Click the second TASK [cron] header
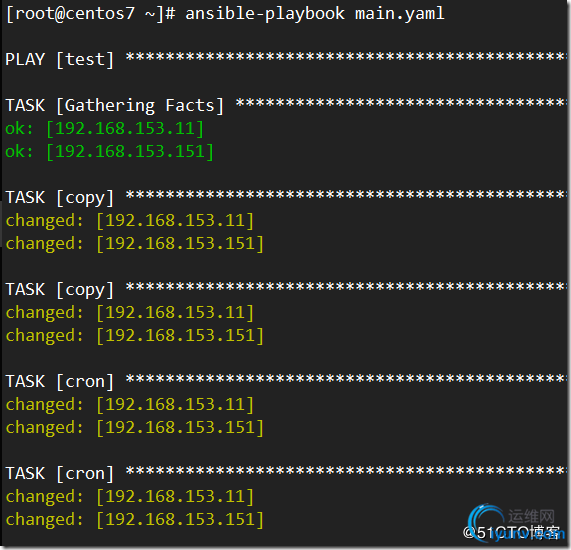This screenshot has height=550, width=571. point(60,474)
